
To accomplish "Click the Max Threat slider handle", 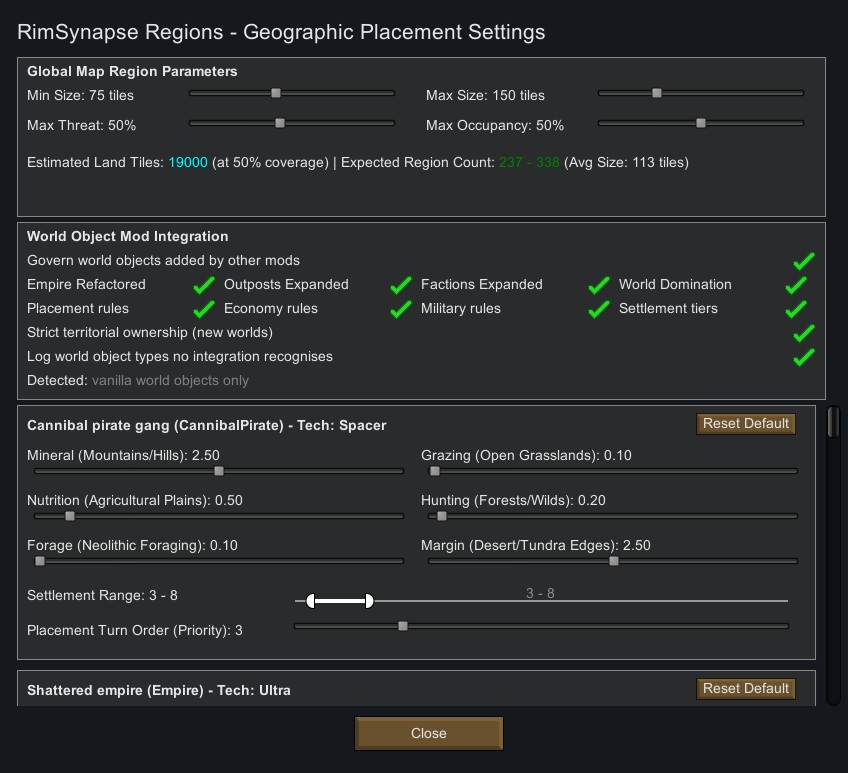I will click(280, 123).
